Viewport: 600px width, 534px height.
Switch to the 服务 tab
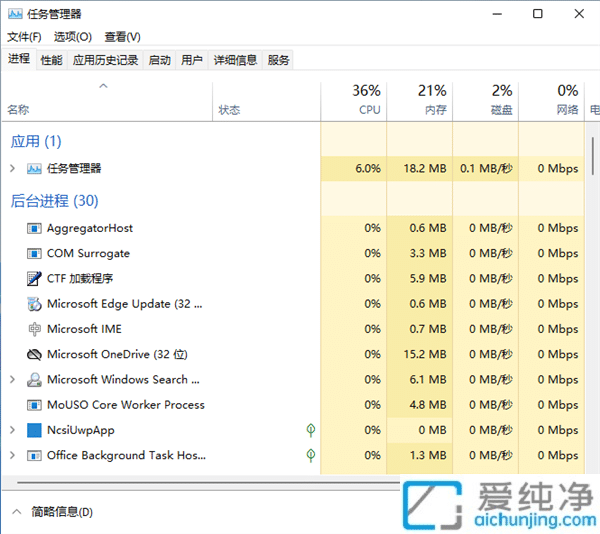tap(278, 60)
